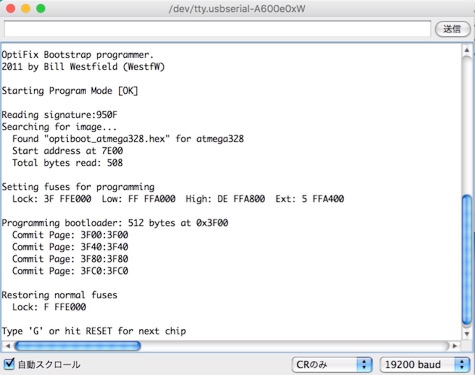The image size is (475, 375).
Task: Click the 'Commit Page: 3F80:3F80' line
Action: pyautogui.click(x=70, y=259)
